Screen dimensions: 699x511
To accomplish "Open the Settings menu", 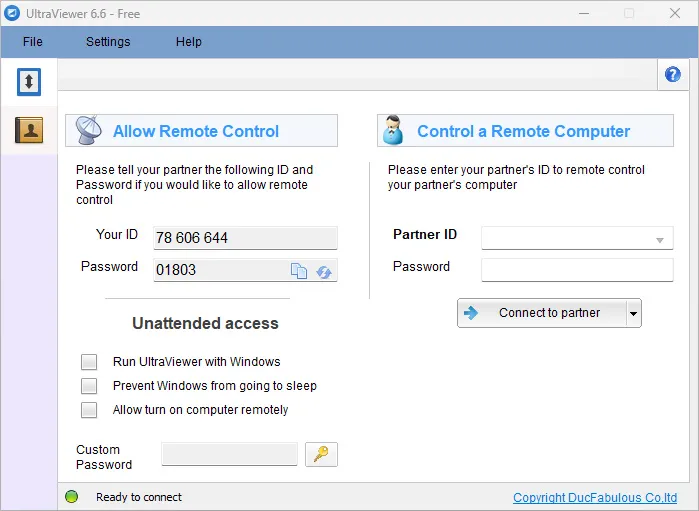I will pyautogui.click(x=108, y=41).
